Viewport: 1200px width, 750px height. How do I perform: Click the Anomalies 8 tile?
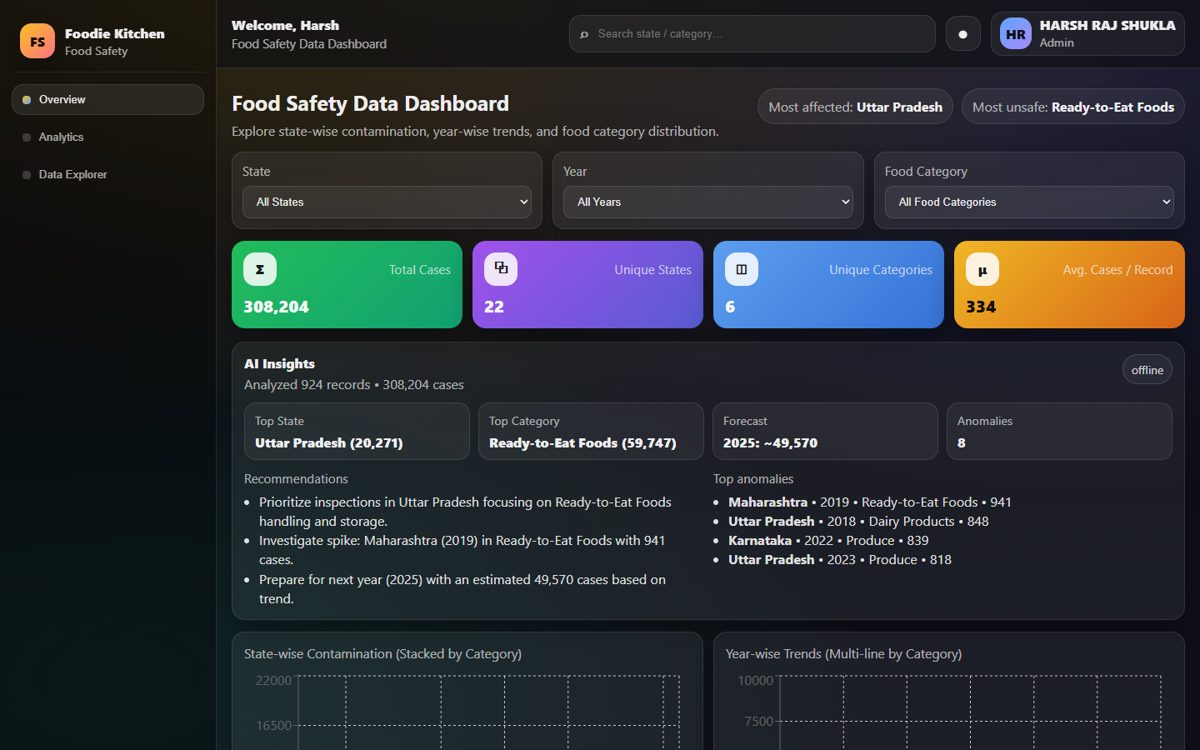tap(1059, 432)
